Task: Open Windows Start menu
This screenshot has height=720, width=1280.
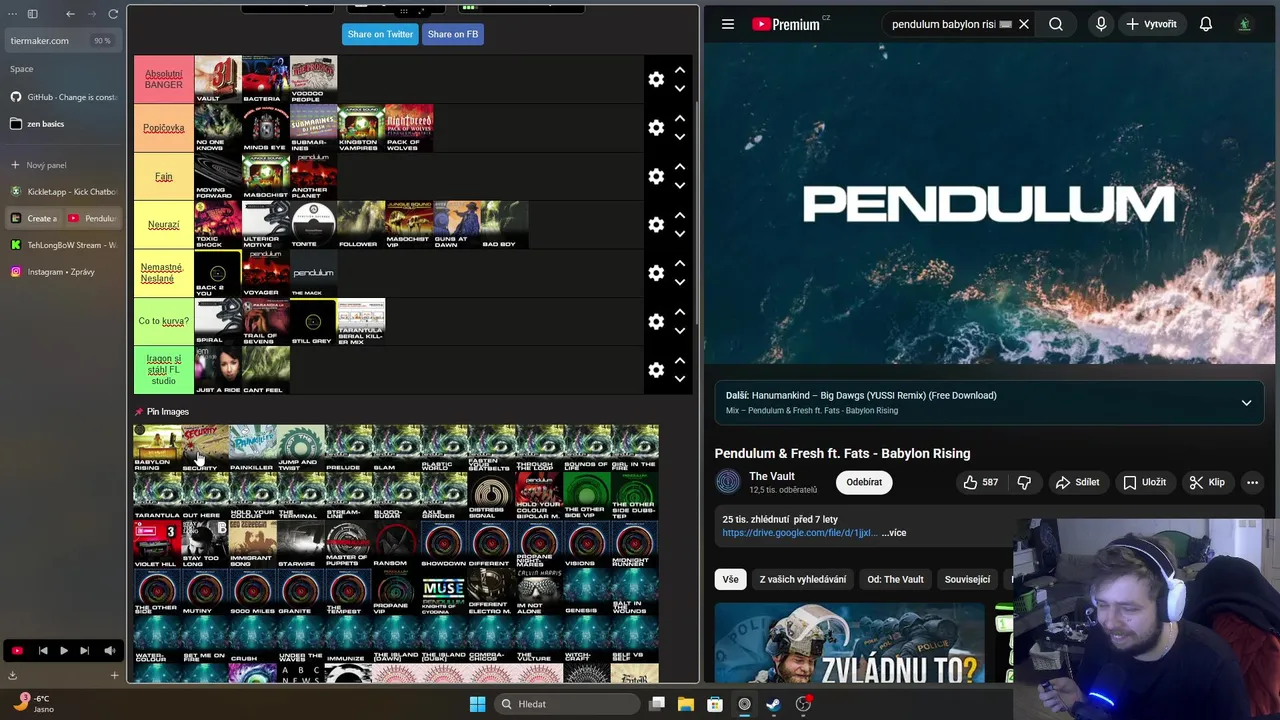Action: (477, 704)
